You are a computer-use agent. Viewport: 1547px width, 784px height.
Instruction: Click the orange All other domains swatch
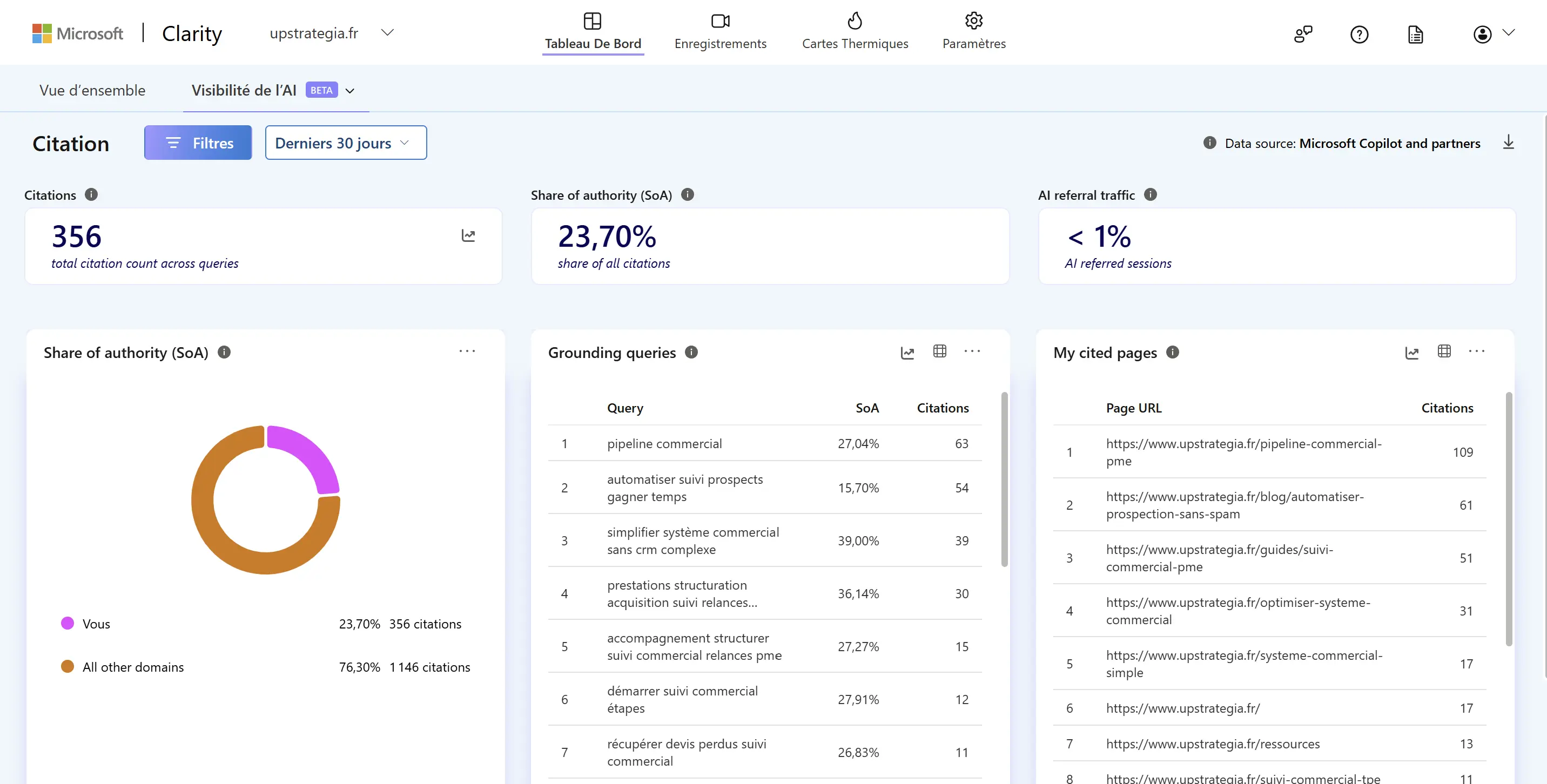pos(68,666)
